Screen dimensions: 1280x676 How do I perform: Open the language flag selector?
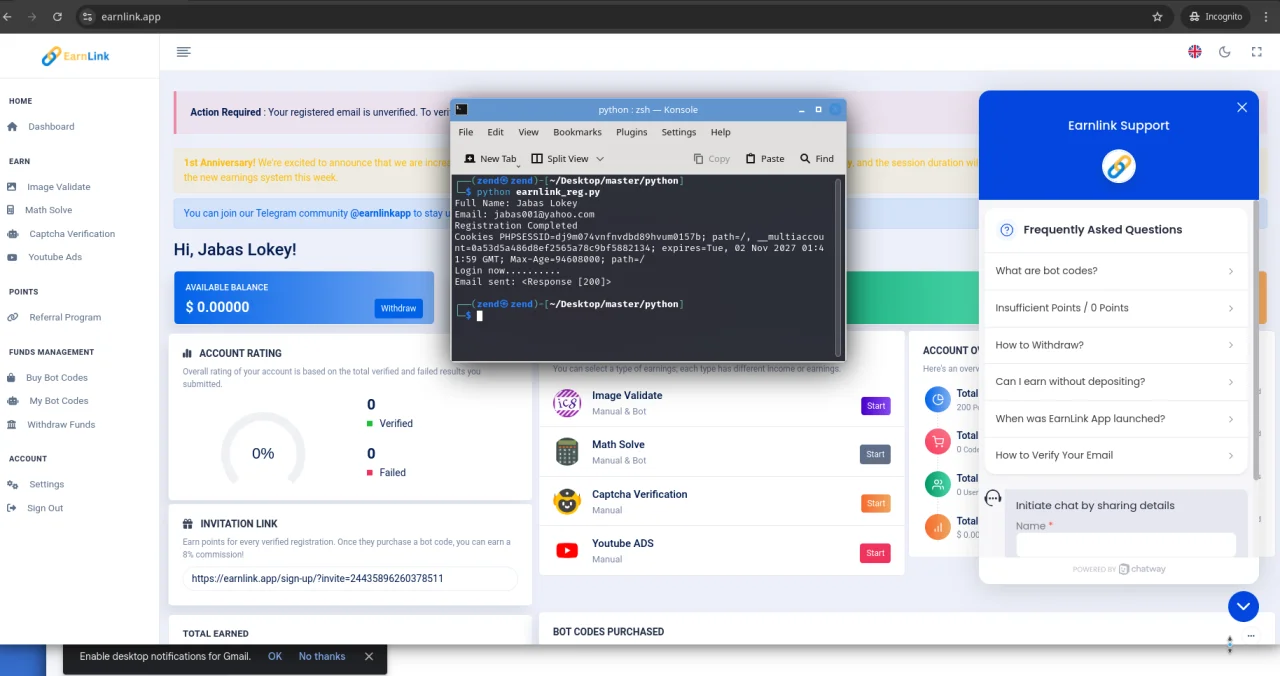click(x=1194, y=52)
